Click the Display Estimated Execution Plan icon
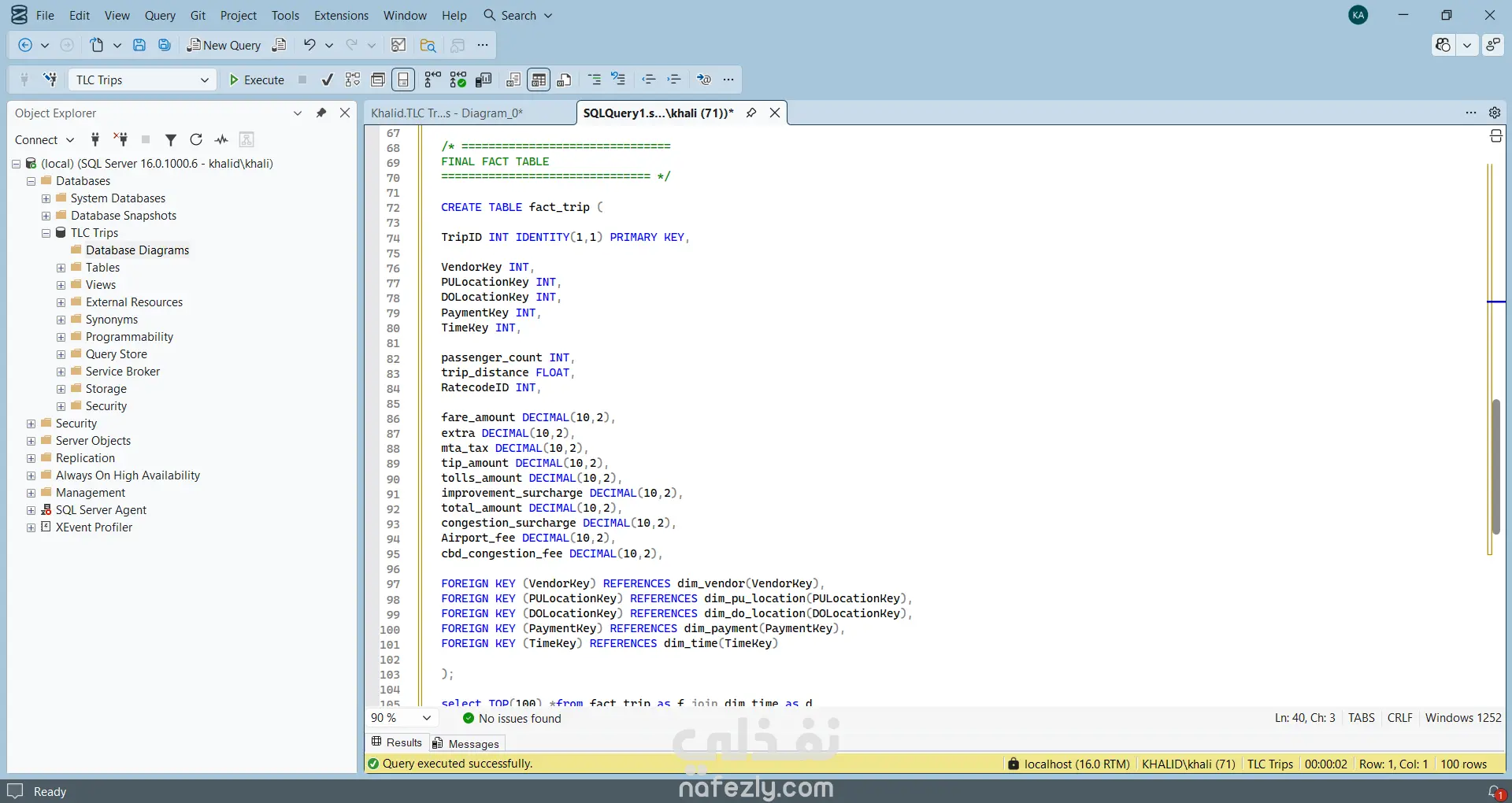This screenshot has height=803, width=1512. [x=353, y=80]
